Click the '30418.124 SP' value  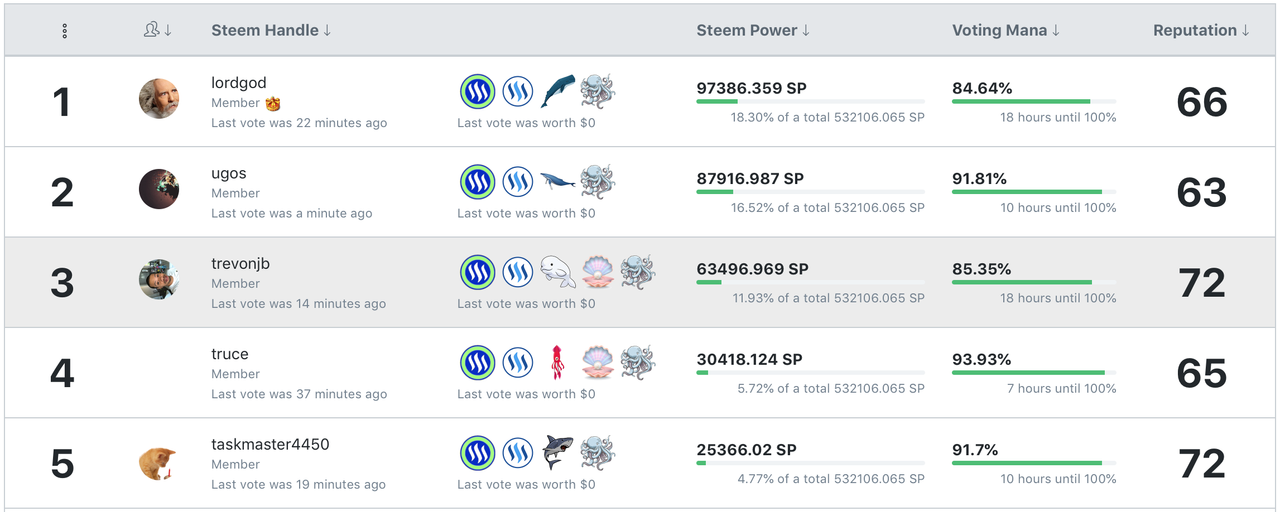(750, 359)
